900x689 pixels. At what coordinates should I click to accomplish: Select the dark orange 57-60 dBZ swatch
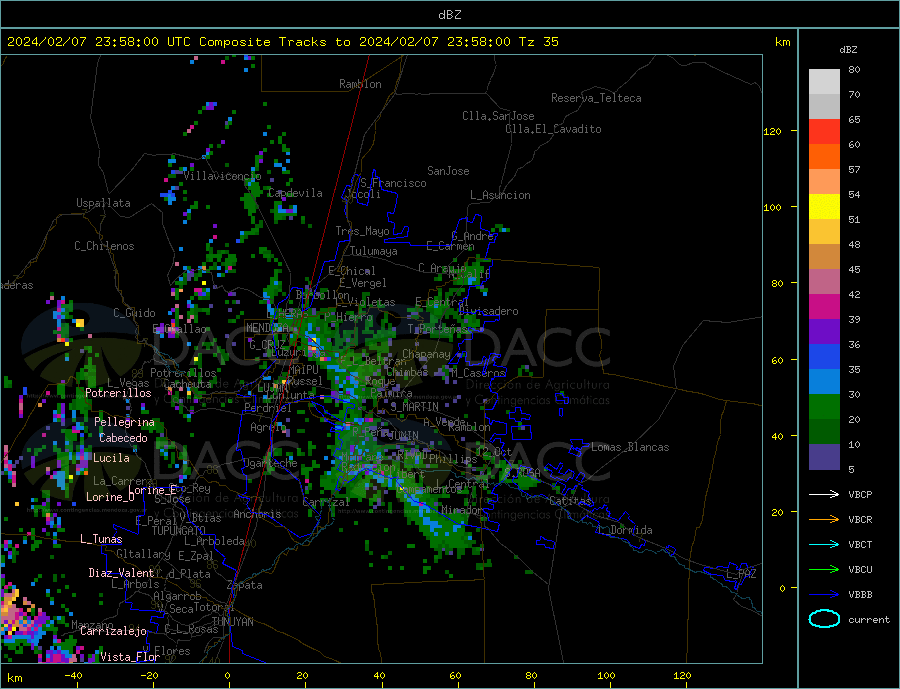coord(824,157)
